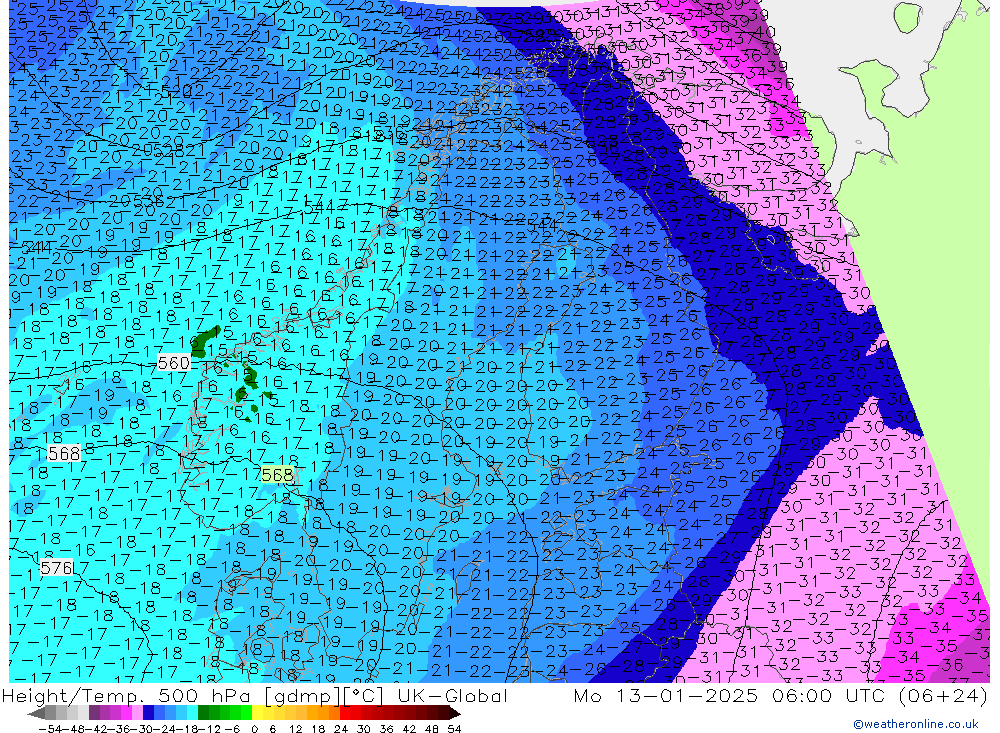Click the '-54' scale minimum label
Screen dimensions: 1000x733
[50, 729]
